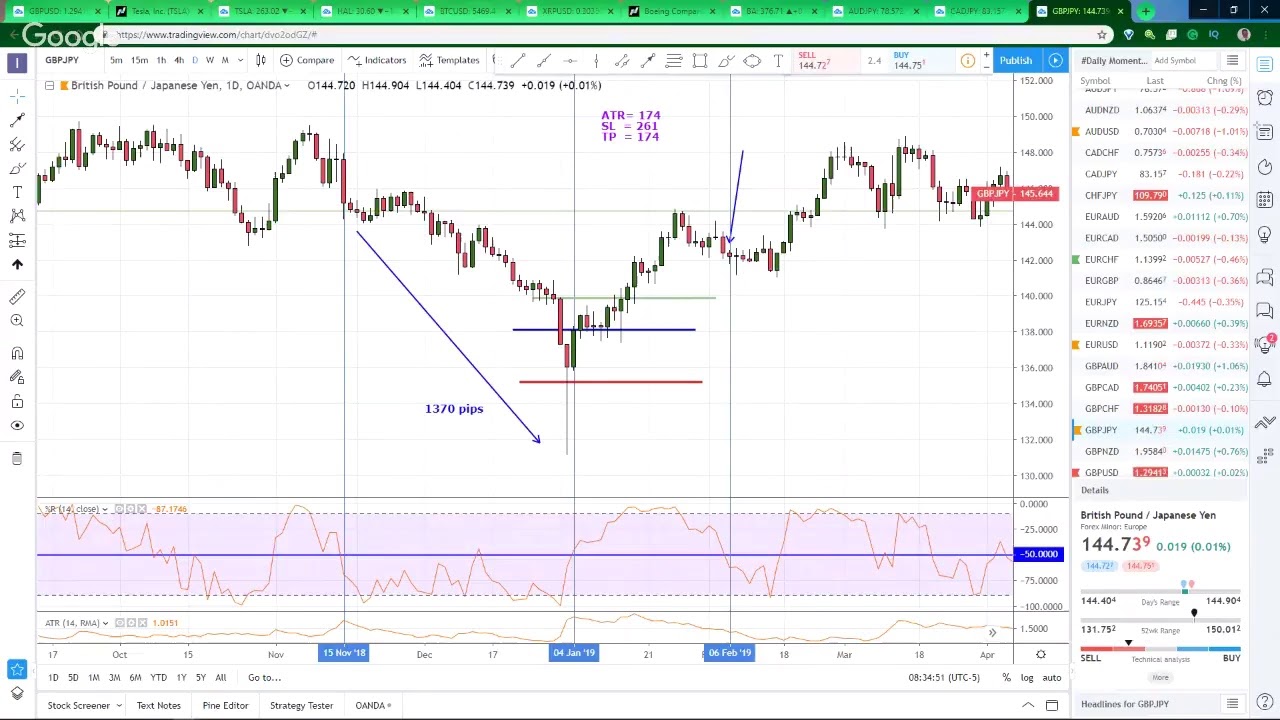This screenshot has height=720, width=1280.
Task: Select the crosshair cursor tool
Action: pyautogui.click(x=17, y=96)
